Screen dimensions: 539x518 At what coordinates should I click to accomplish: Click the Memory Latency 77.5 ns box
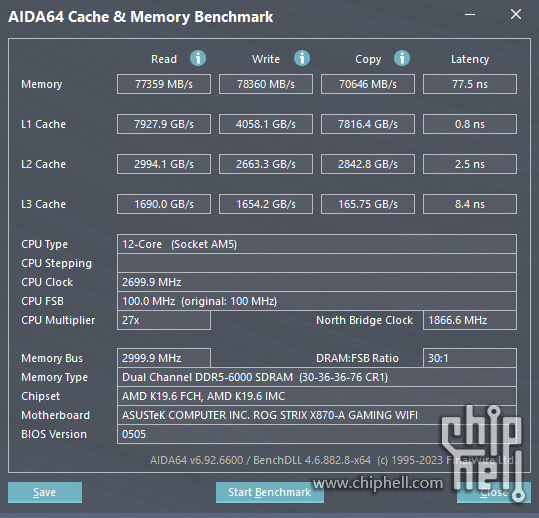(x=470, y=84)
